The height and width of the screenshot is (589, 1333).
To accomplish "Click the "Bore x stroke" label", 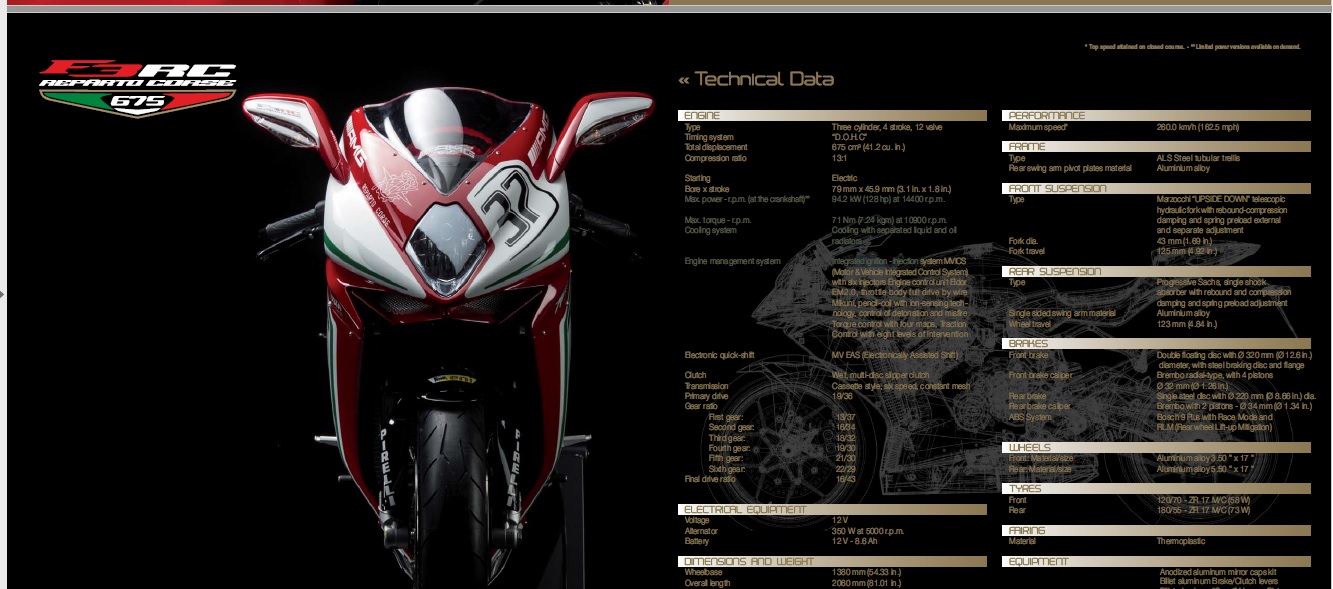I will tap(709, 188).
